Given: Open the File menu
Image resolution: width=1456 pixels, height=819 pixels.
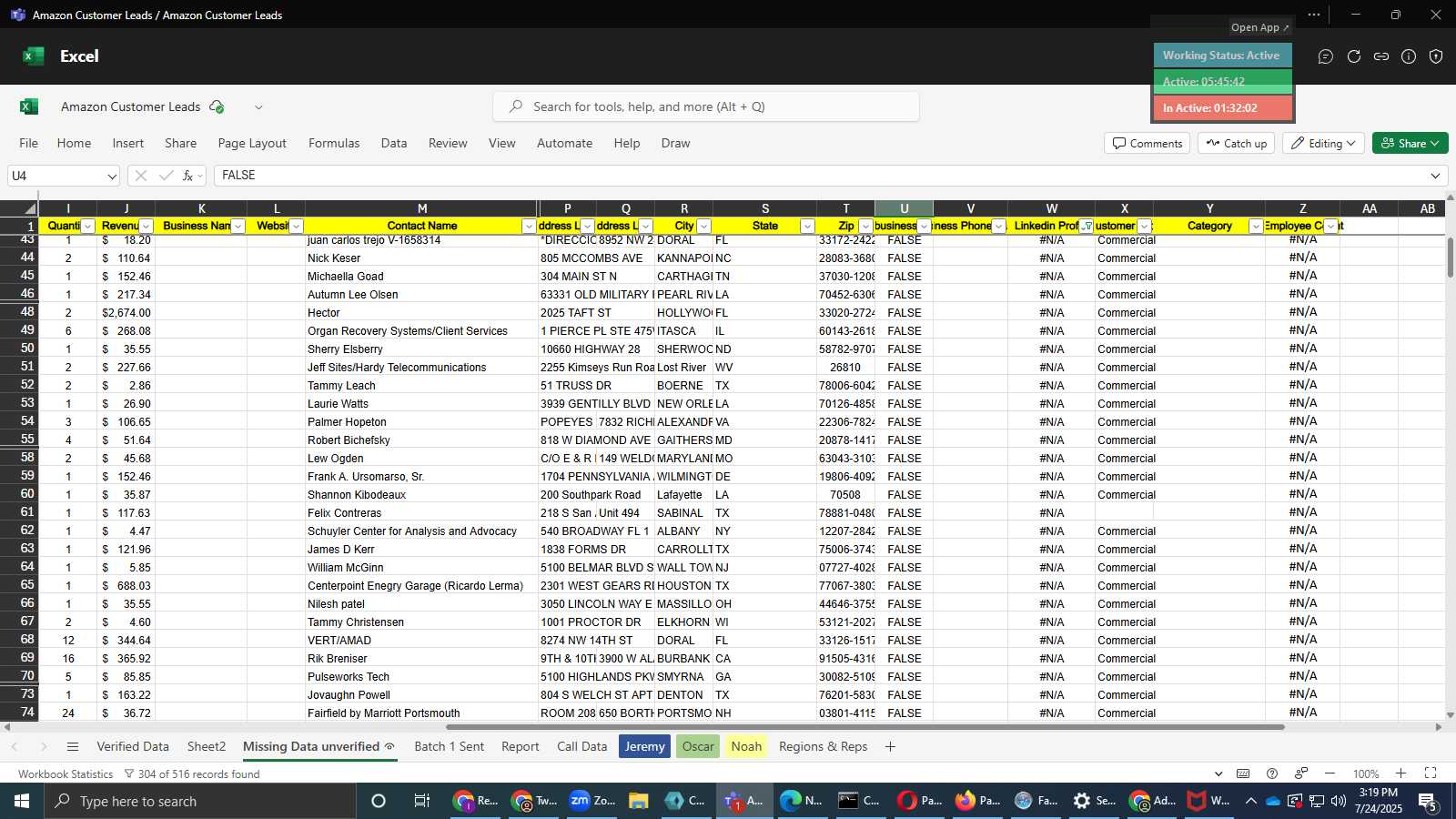Looking at the screenshot, I should tap(29, 143).
